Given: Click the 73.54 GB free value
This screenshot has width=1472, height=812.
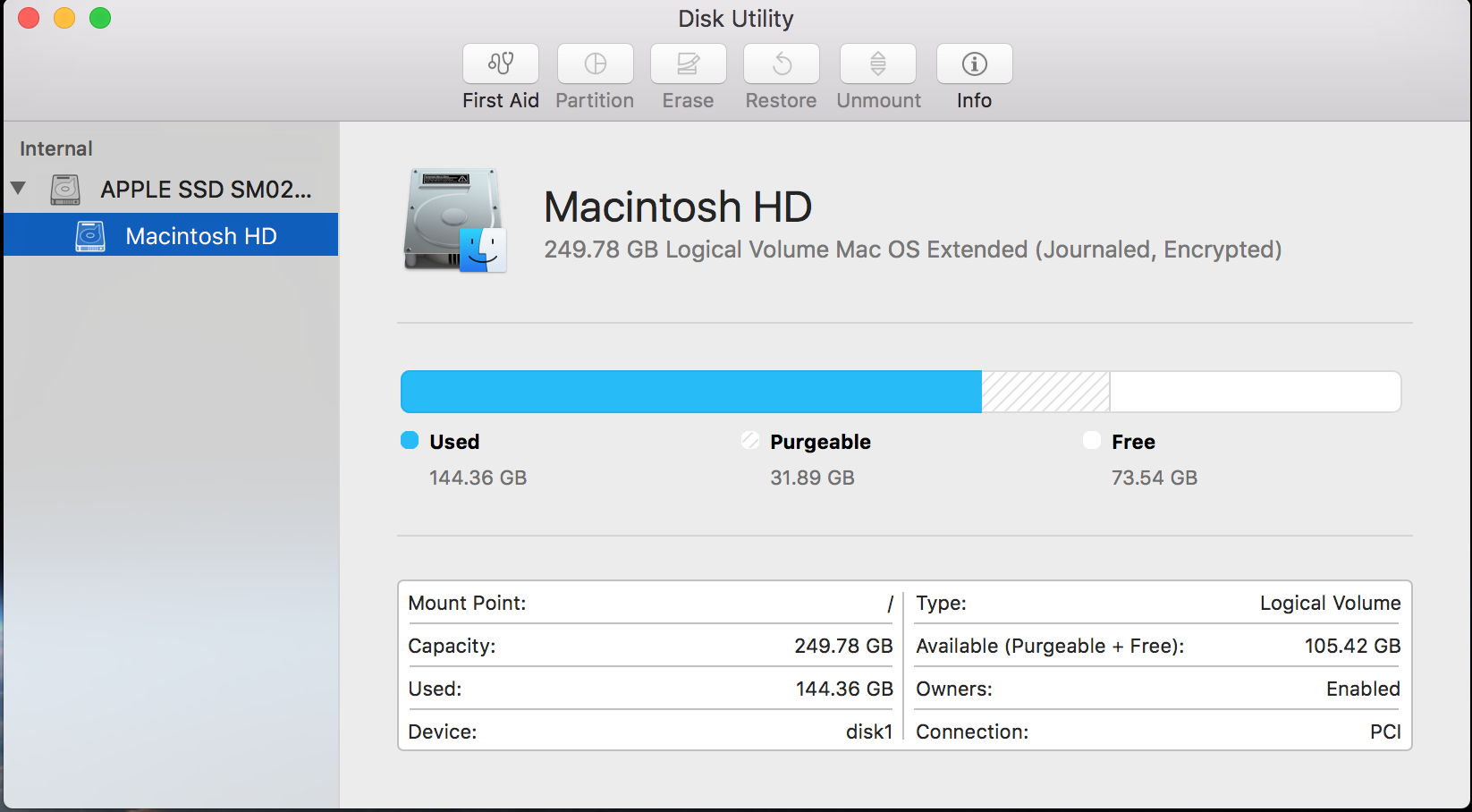Looking at the screenshot, I should click(1155, 478).
